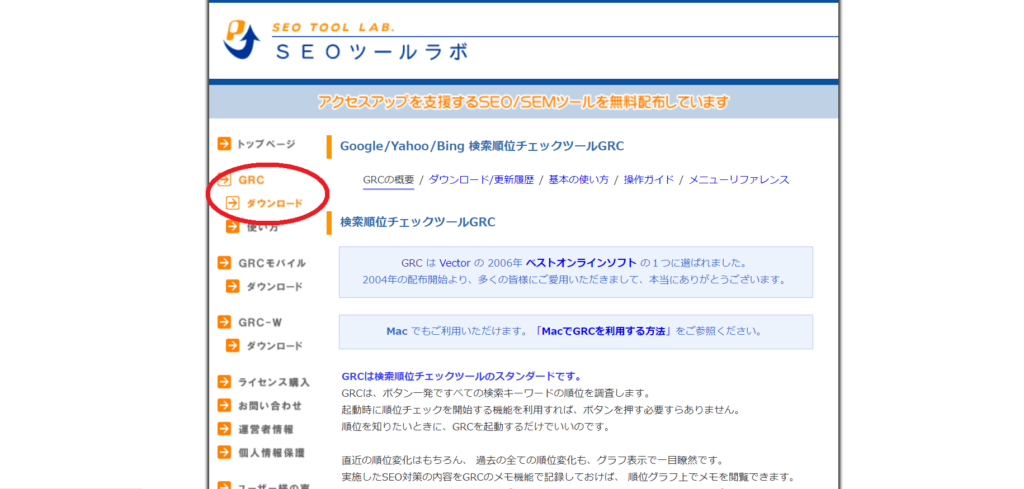Open ダウンロード link under GRC-W

coord(274,346)
